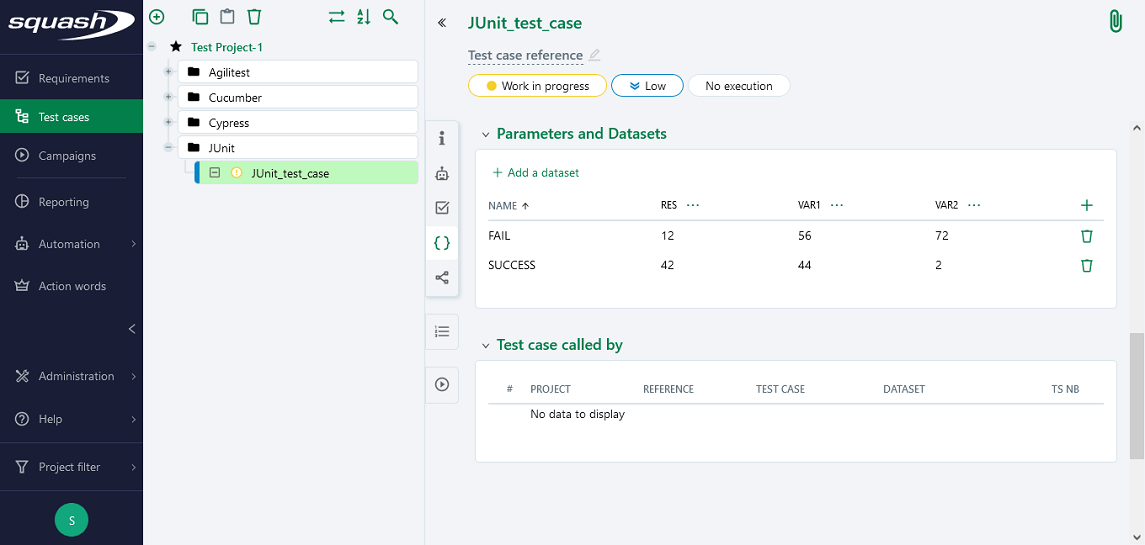Image resolution: width=1145 pixels, height=545 pixels.
Task: Collapse the Test case called by section
Action: tap(487, 345)
